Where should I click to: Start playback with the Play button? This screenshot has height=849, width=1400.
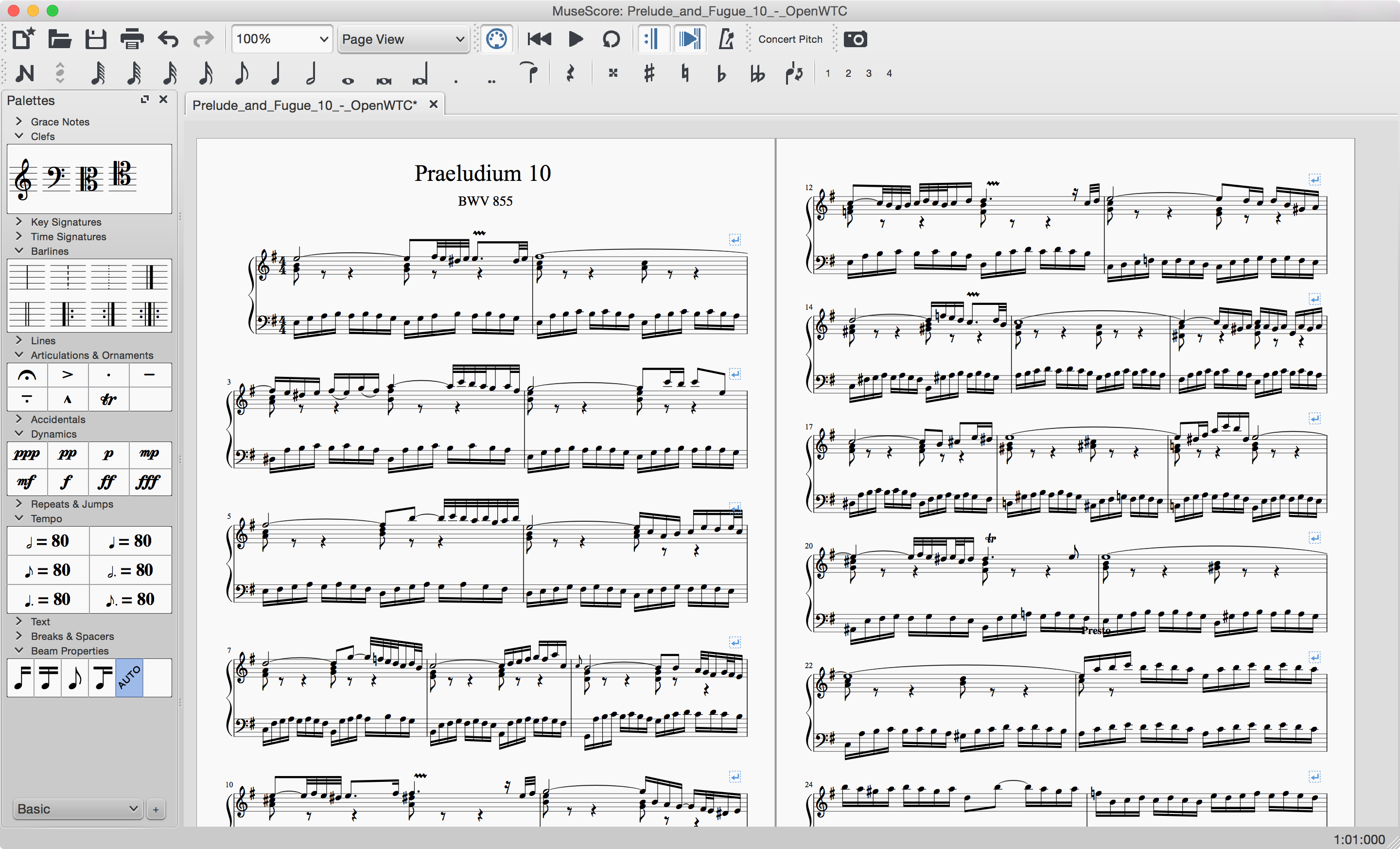coord(576,39)
